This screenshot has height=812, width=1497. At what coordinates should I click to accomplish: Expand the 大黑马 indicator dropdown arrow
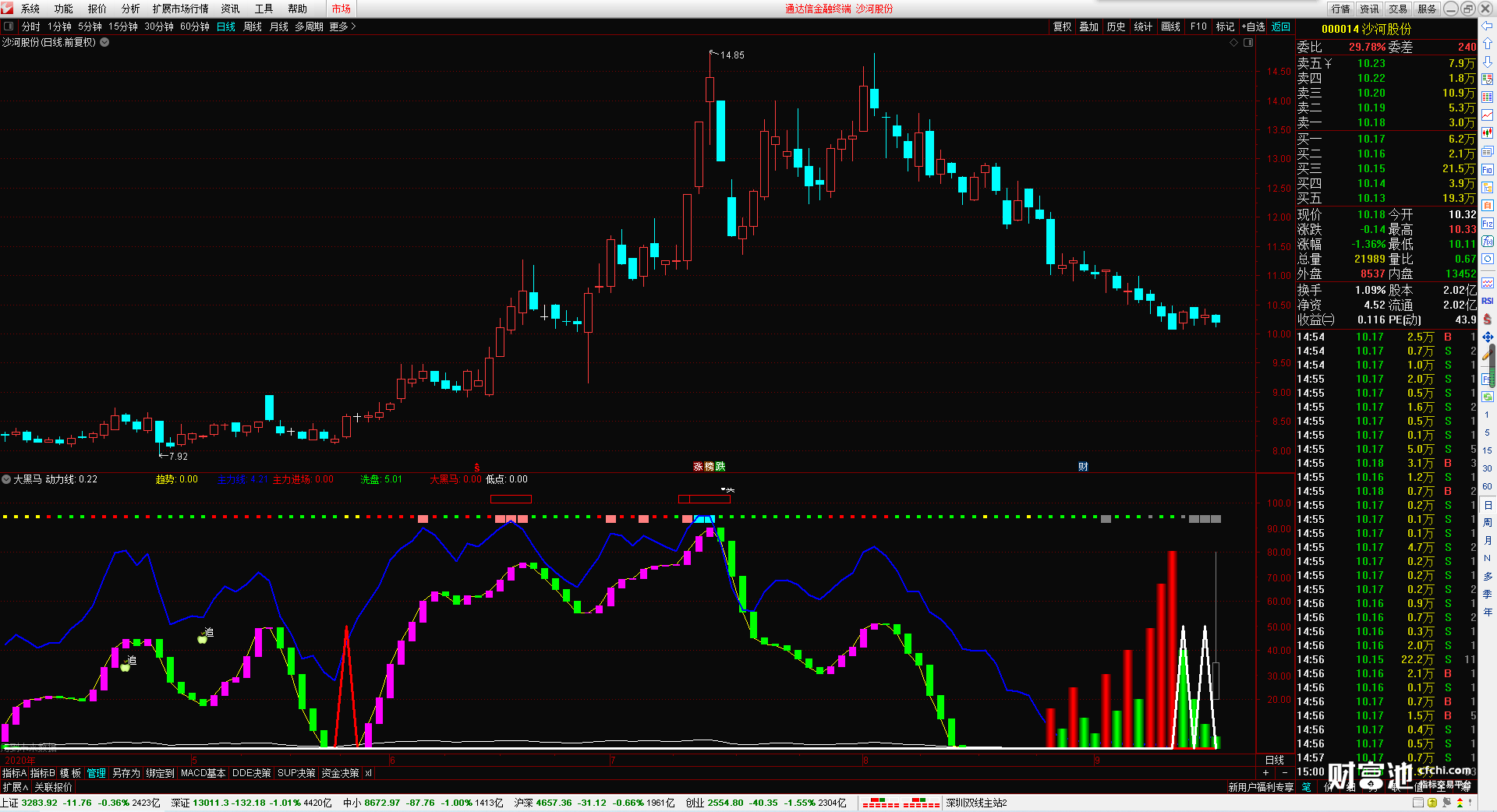pos(6,479)
